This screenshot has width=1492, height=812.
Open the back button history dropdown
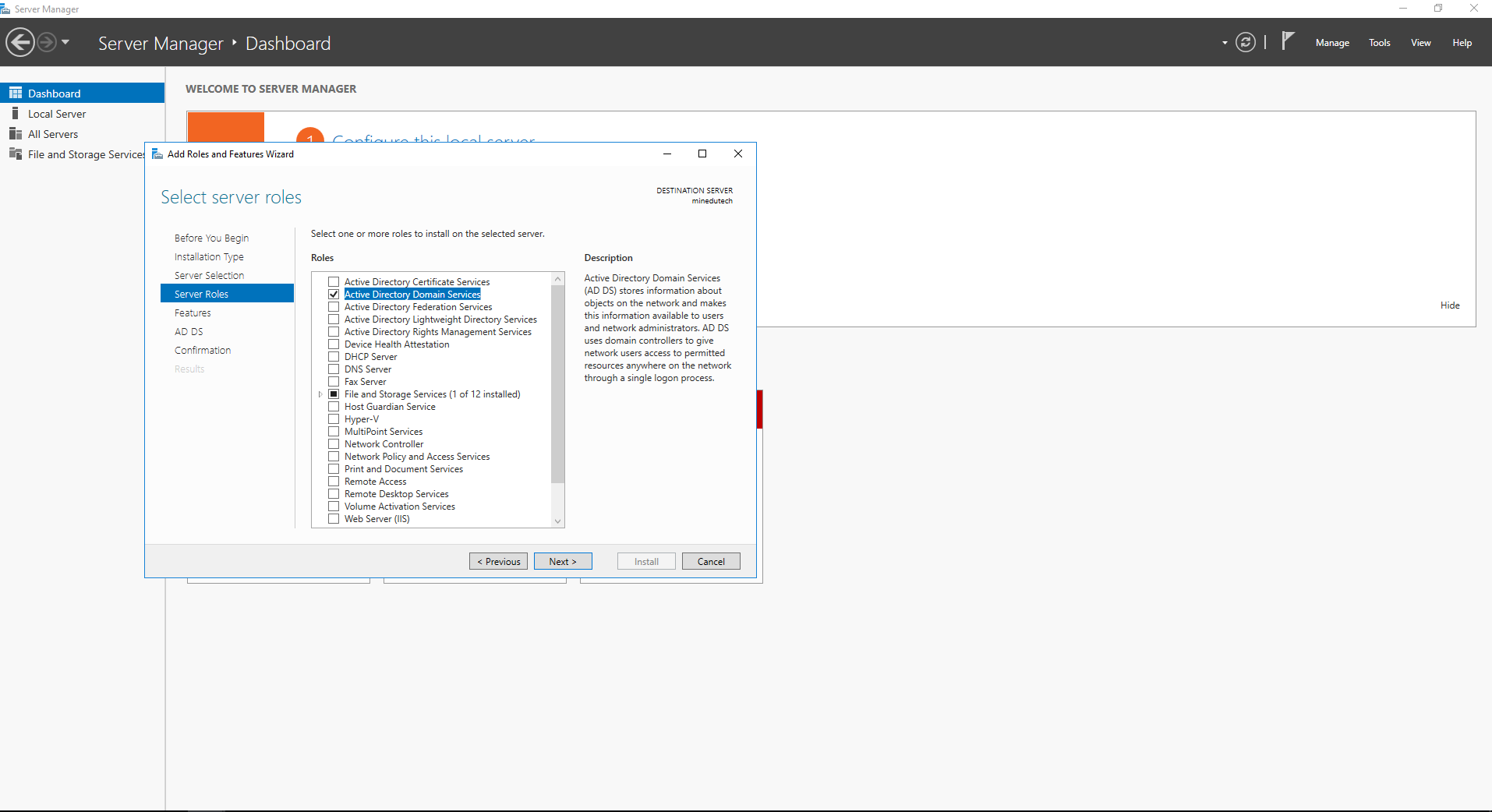65,42
